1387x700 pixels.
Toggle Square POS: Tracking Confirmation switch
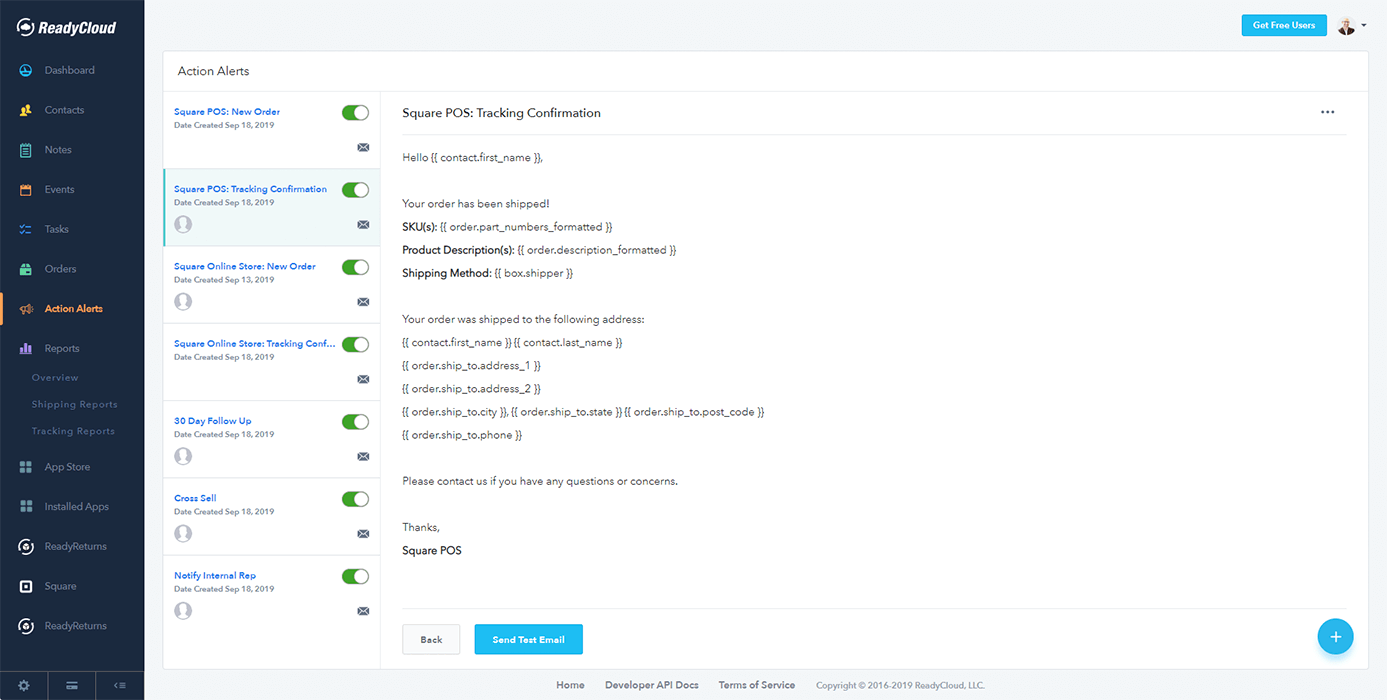click(355, 190)
